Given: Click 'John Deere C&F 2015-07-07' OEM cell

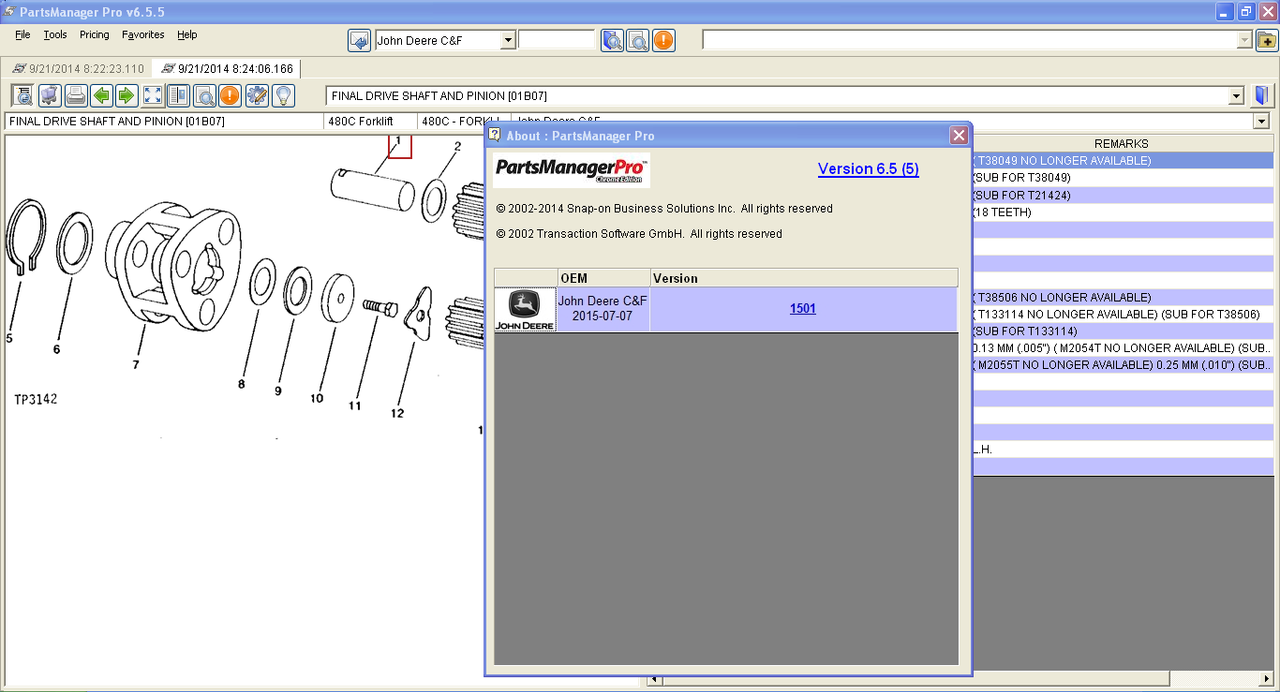Looking at the screenshot, I should 603,308.
